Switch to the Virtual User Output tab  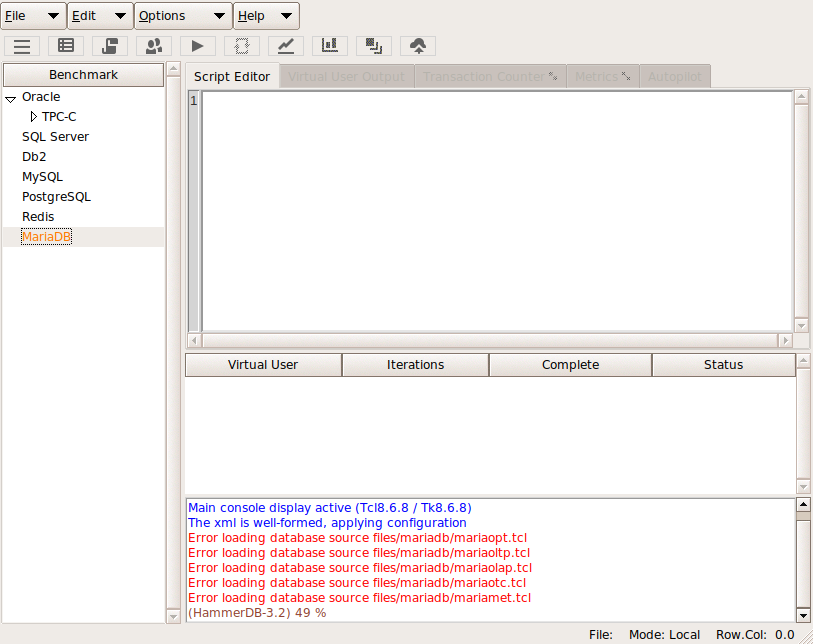click(346, 77)
